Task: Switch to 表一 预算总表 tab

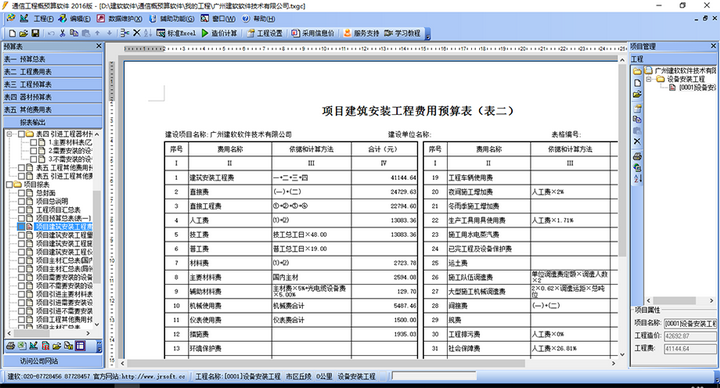Action: point(52,59)
